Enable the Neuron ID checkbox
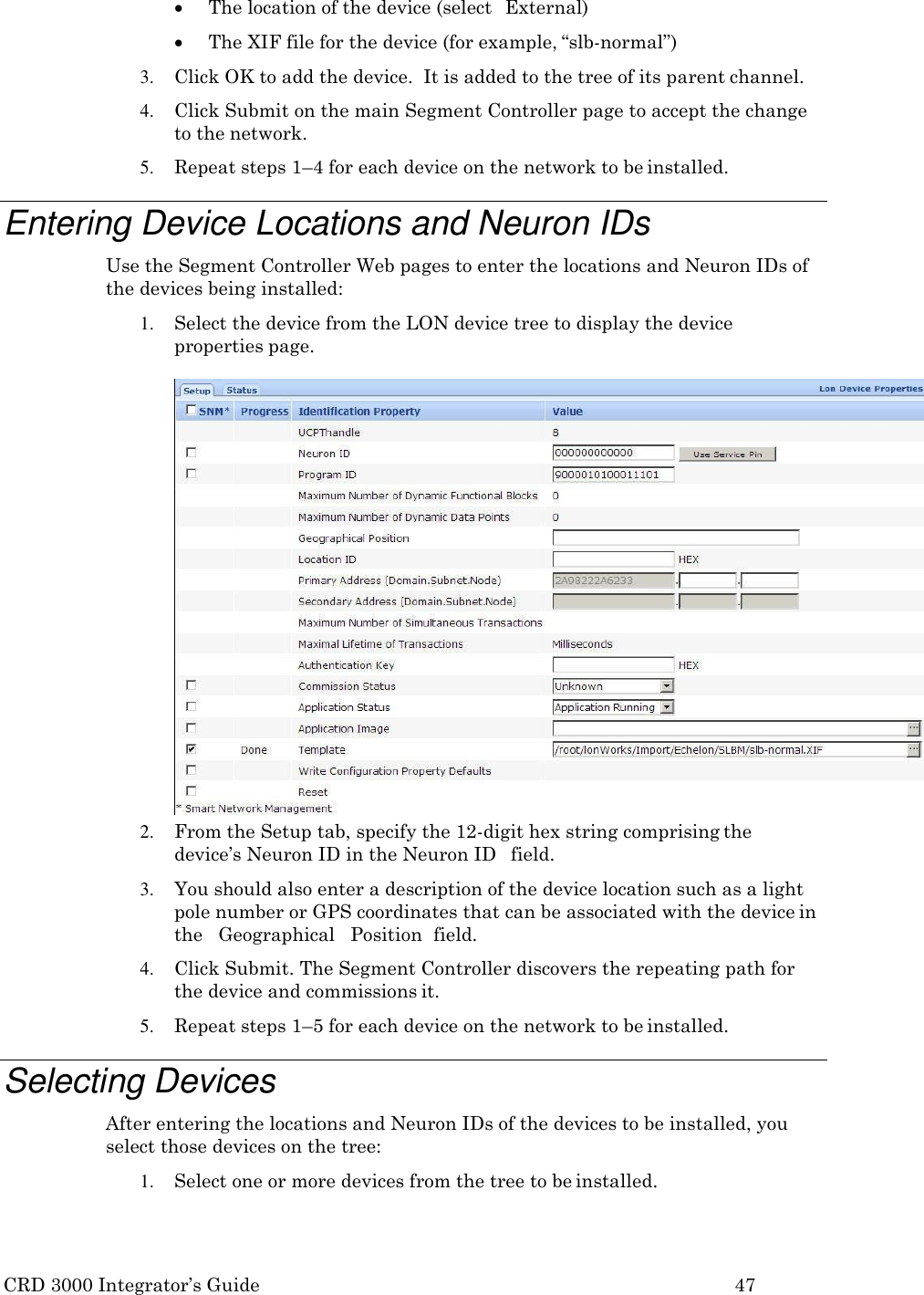 (x=190, y=453)
